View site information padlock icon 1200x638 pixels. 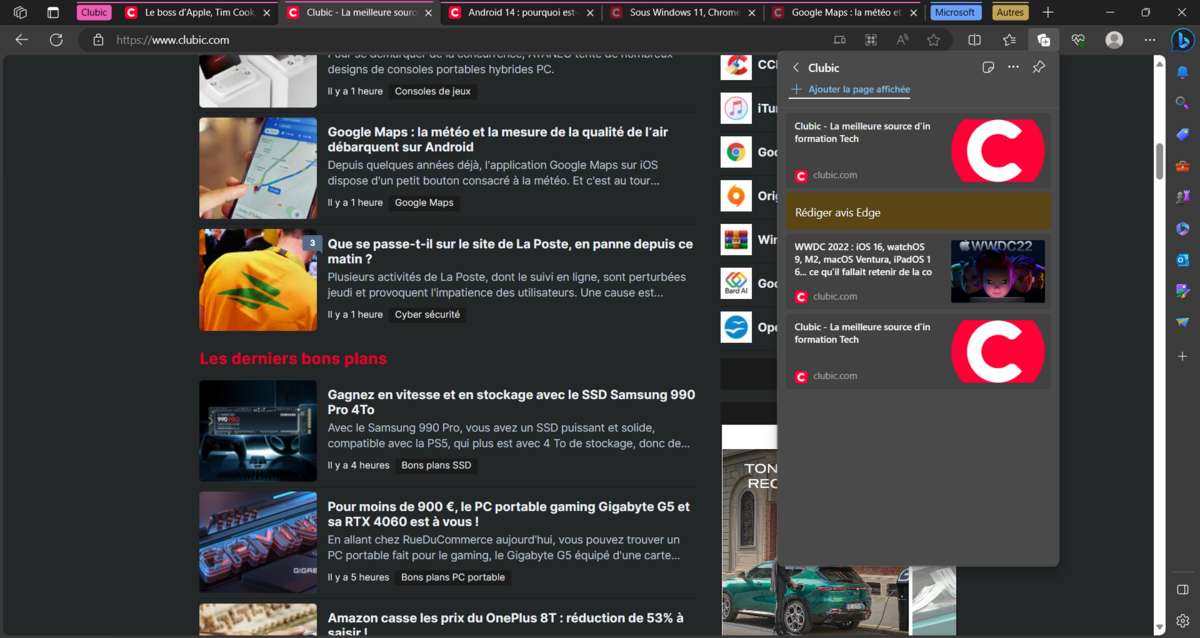[98, 40]
